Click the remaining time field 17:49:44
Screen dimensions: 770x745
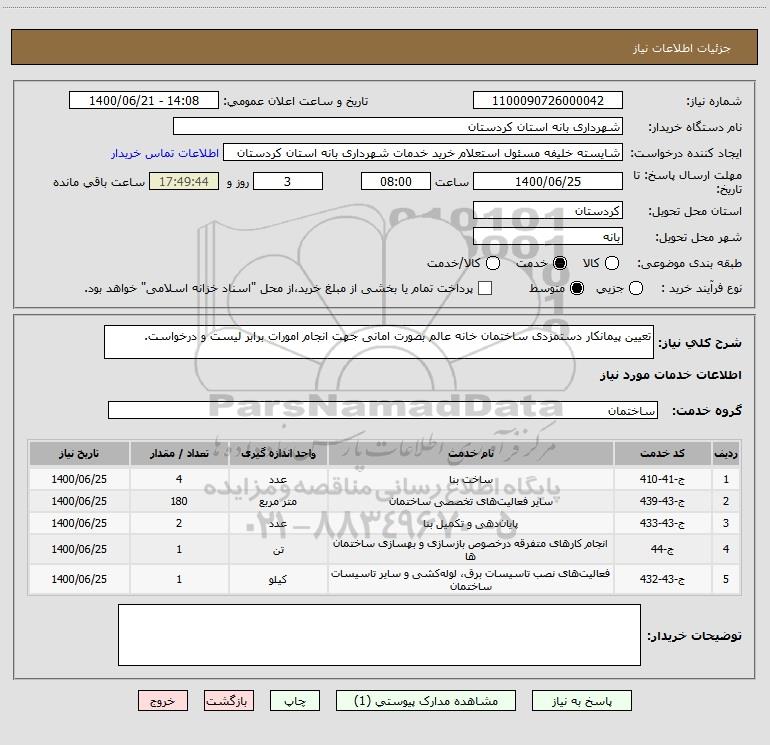coord(184,181)
